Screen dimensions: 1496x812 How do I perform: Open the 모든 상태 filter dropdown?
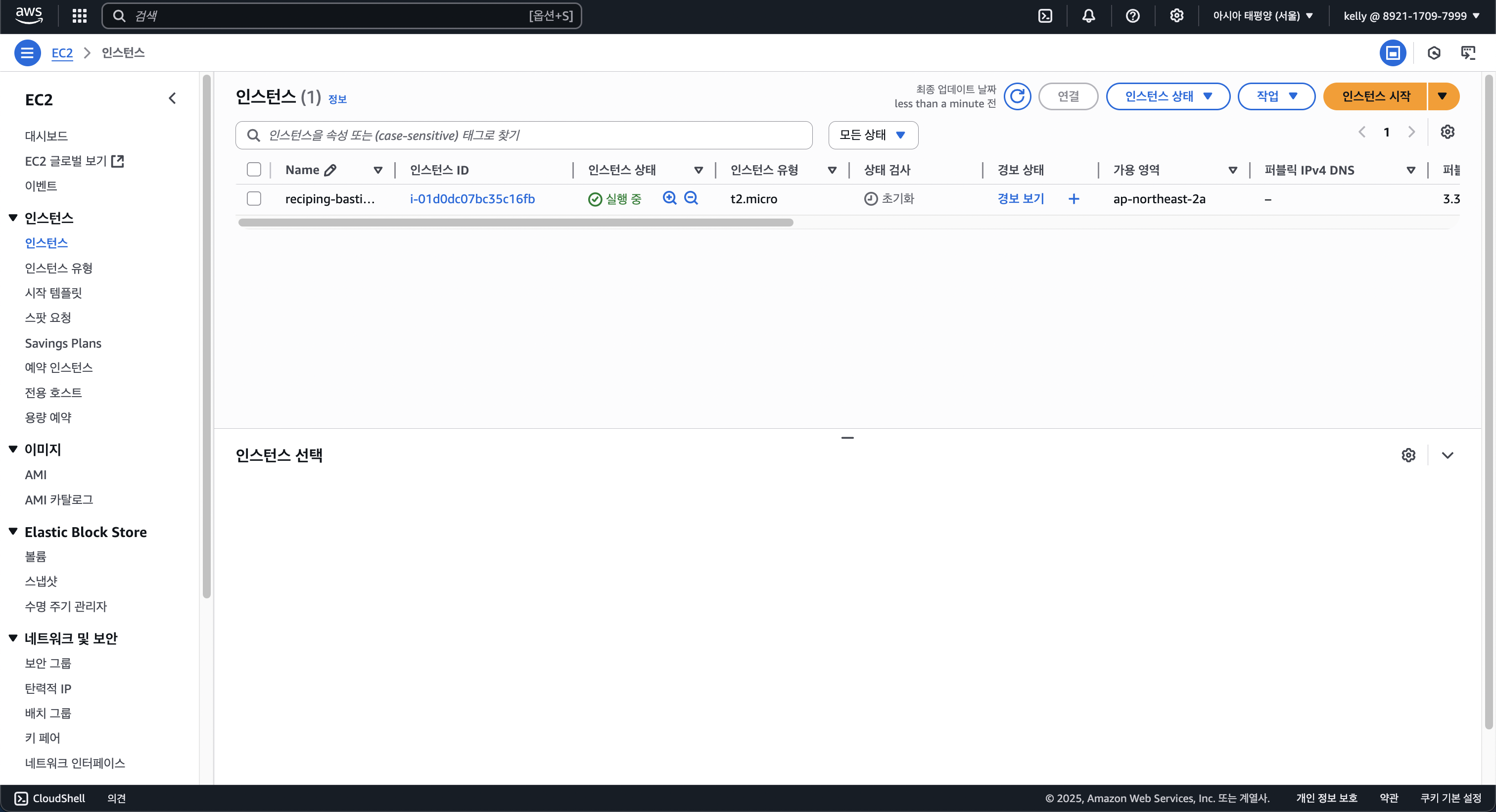point(872,135)
